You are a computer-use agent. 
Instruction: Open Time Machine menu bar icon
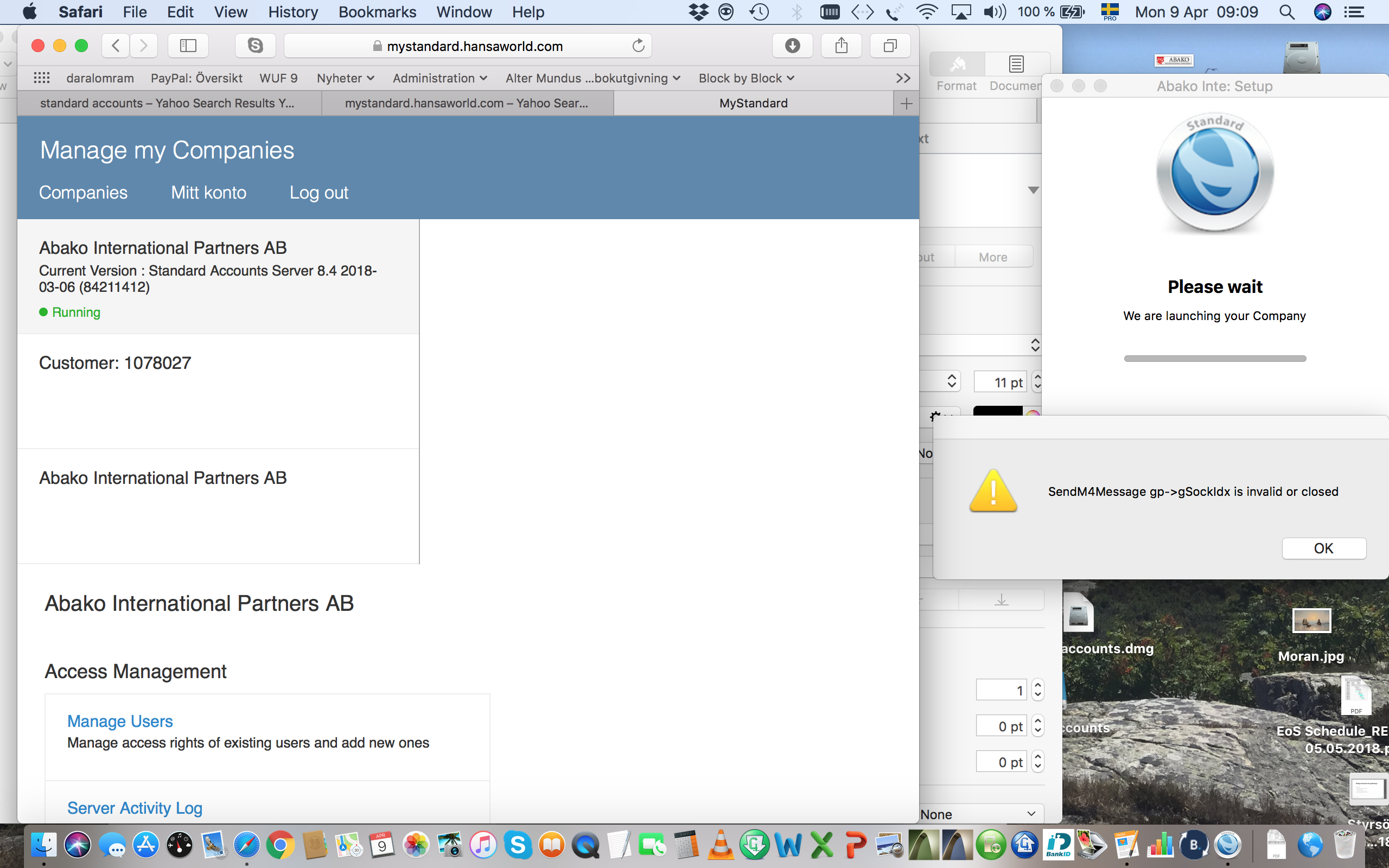[x=759, y=12]
